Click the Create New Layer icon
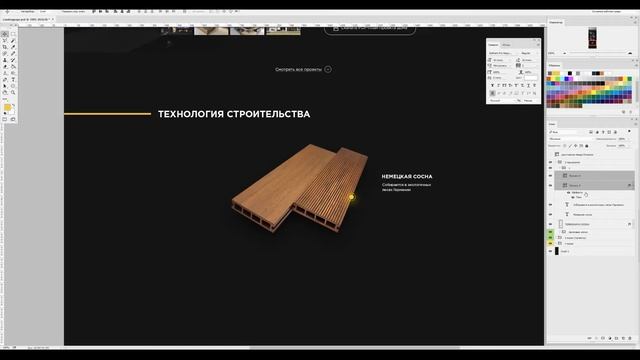Screen dimensions: 640x360 tap(623, 338)
